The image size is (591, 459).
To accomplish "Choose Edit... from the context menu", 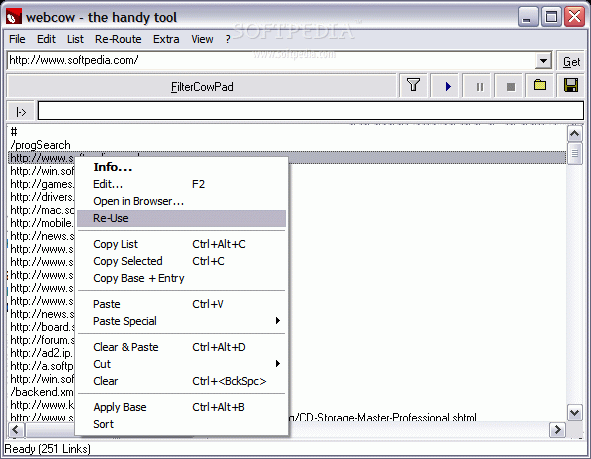I will pos(181,184).
